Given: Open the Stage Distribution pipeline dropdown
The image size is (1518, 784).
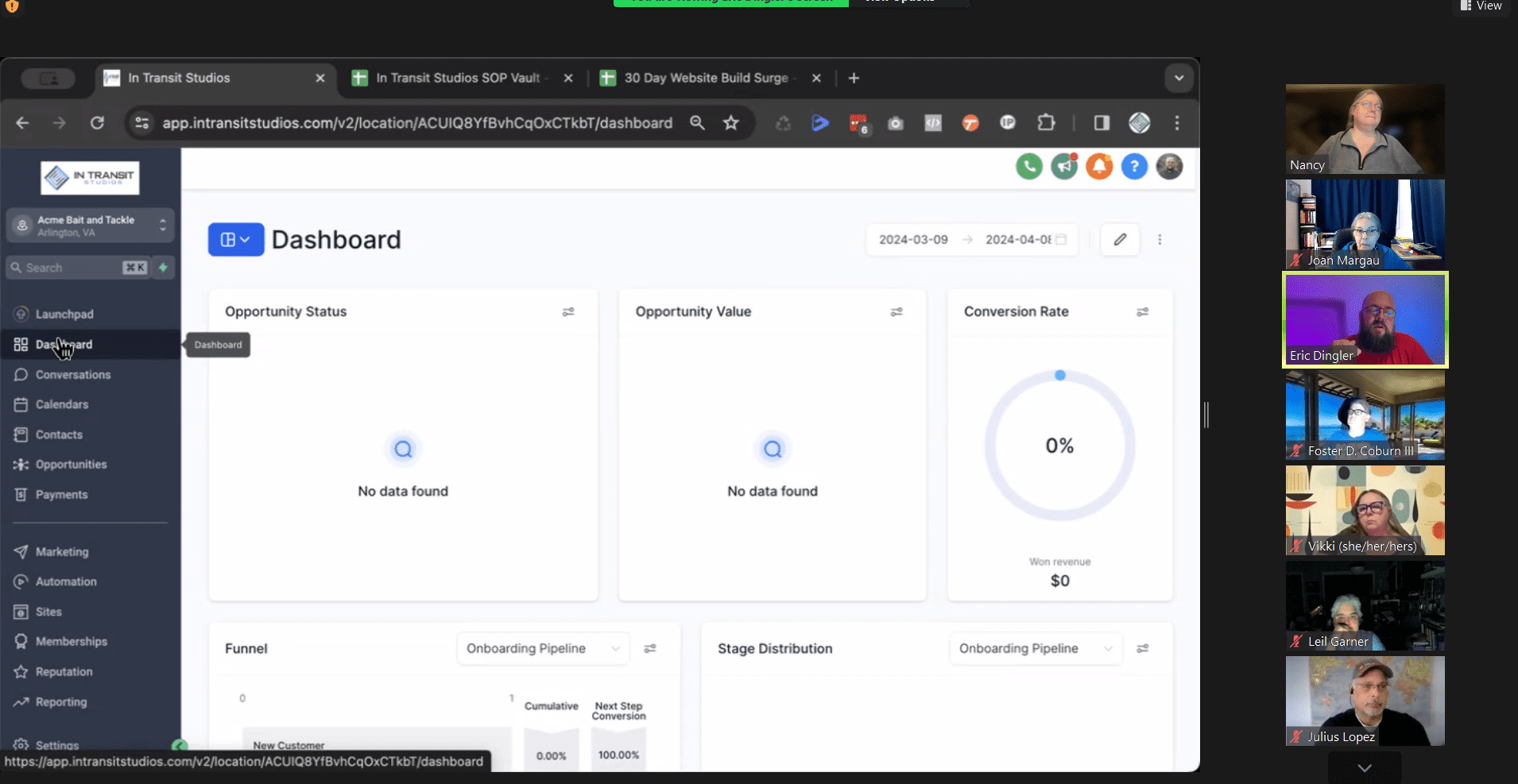Looking at the screenshot, I should 1035,649.
